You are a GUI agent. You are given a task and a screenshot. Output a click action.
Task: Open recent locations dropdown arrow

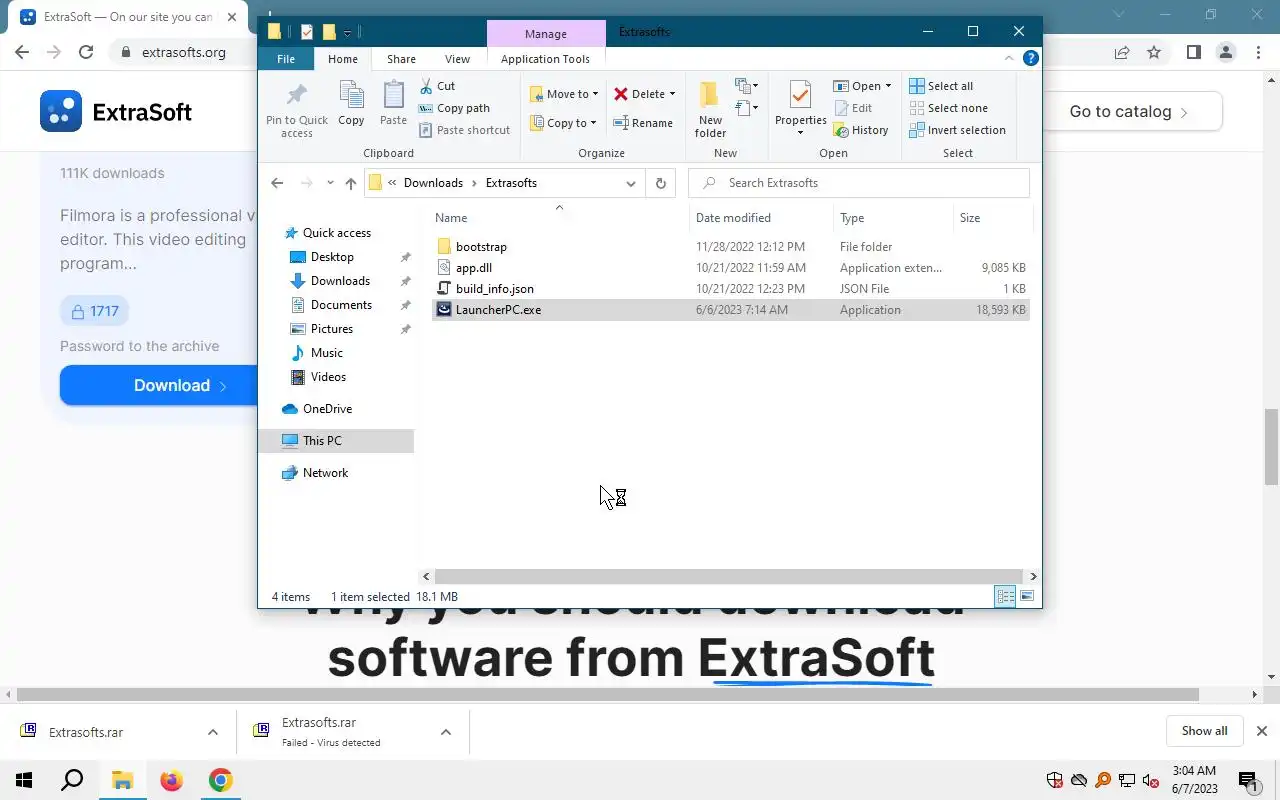pyautogui.click(x=330, y=183)
